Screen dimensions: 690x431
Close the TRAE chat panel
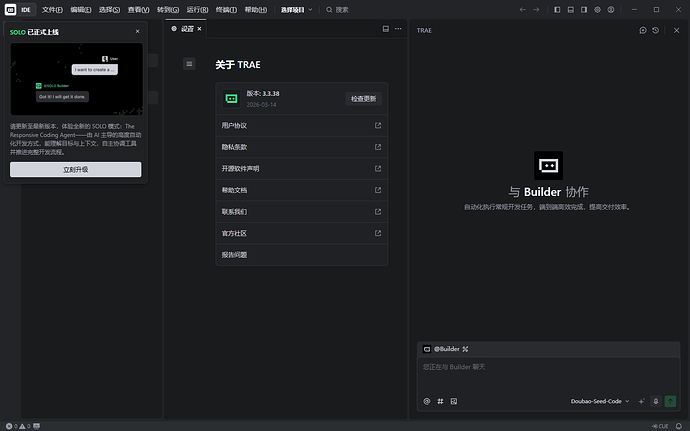[x=676, y=30]
